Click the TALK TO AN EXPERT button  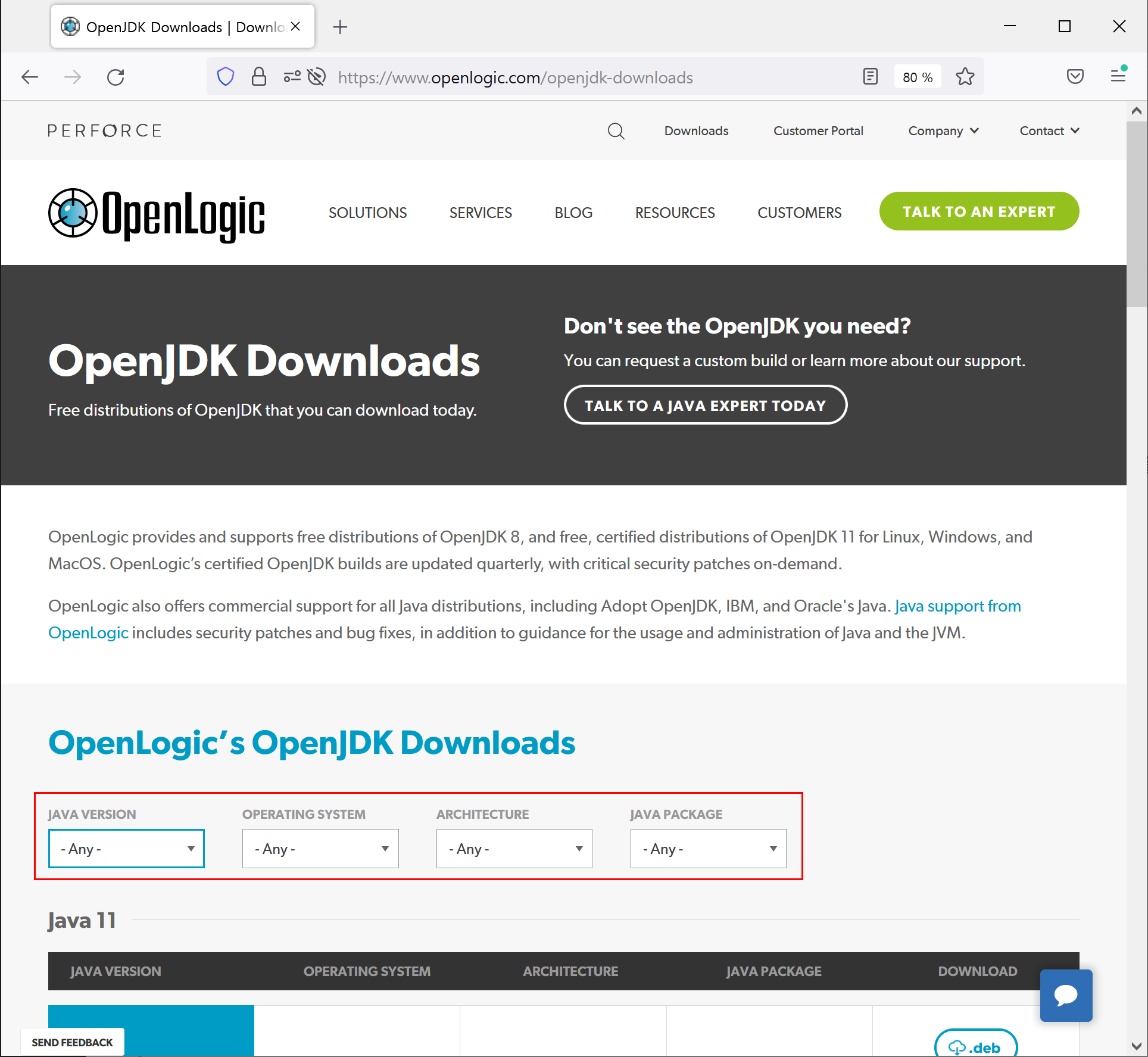(978, 211)
